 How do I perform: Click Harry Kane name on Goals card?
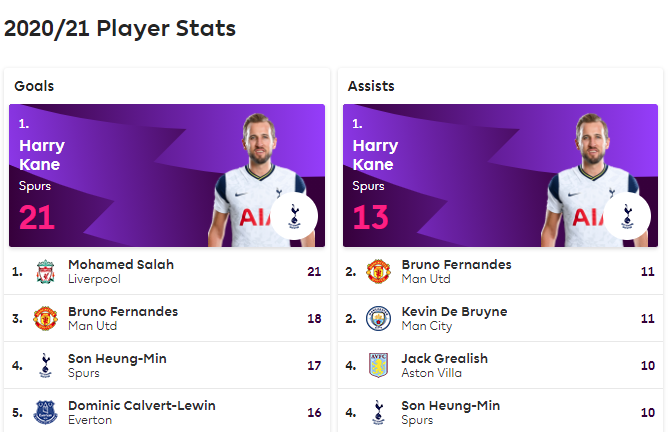42,155
